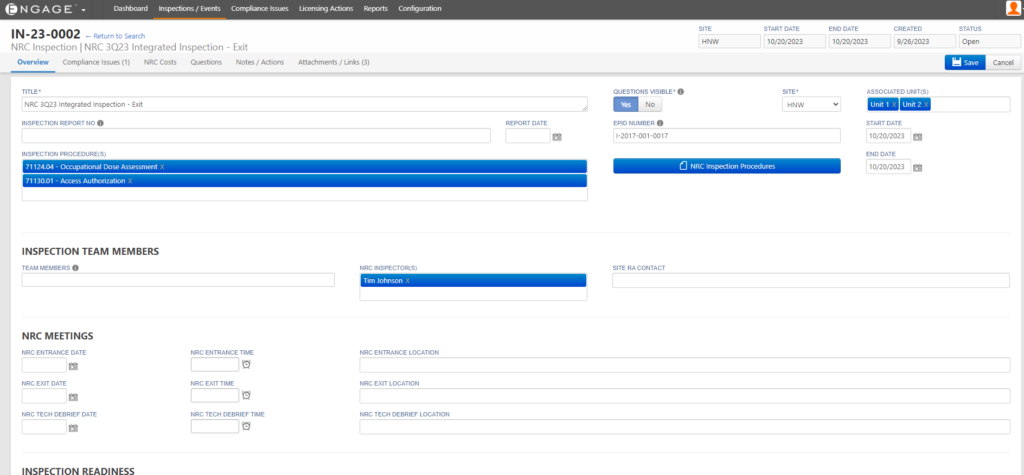Open NRC Tech Debrief Date calendar

[73, 428]
